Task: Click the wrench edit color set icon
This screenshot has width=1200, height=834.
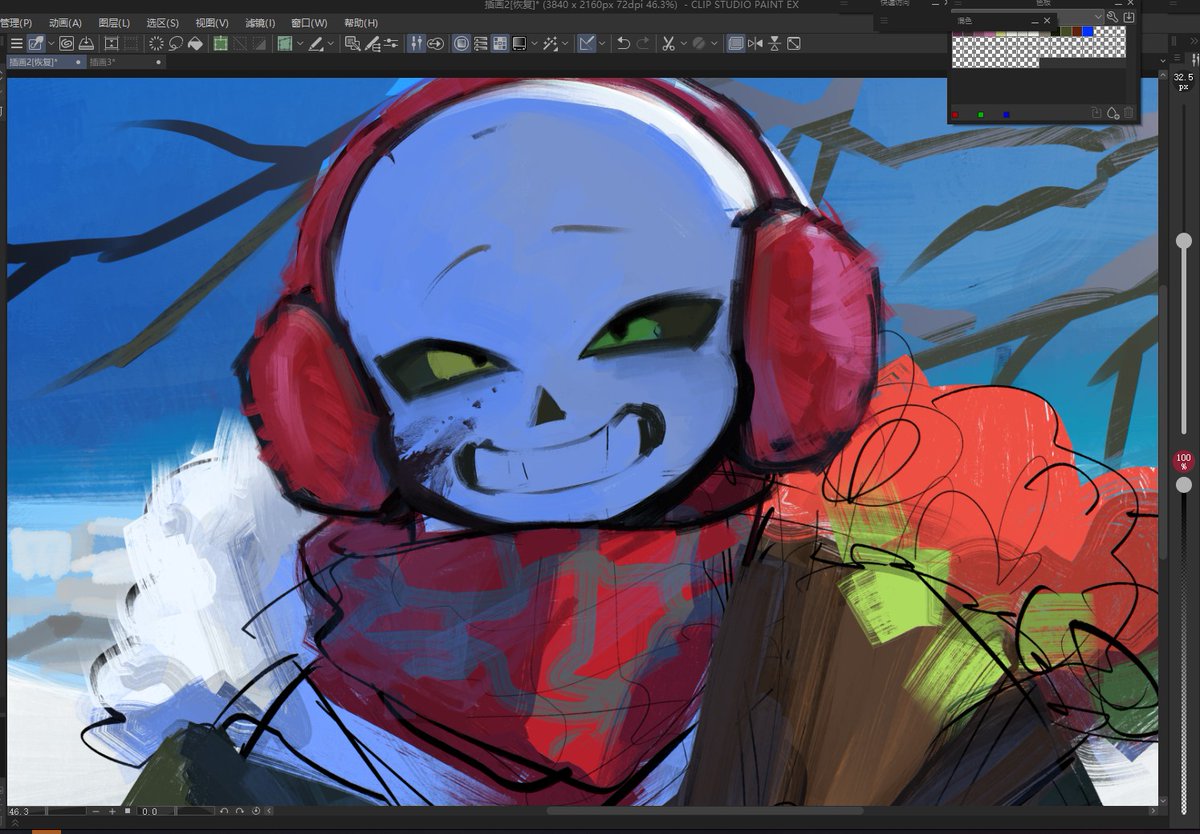Action: point(1112,17)
